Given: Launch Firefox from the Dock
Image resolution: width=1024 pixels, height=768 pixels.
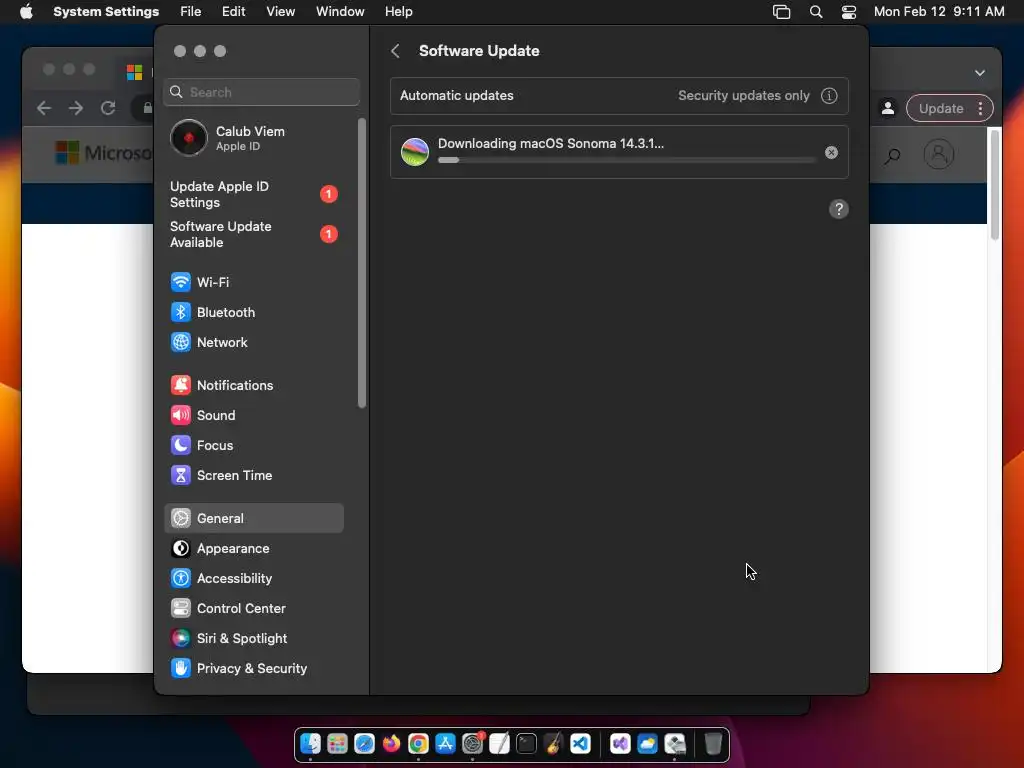Looking at the screenshot, I should pyautogui.click(x=391, y=744).
